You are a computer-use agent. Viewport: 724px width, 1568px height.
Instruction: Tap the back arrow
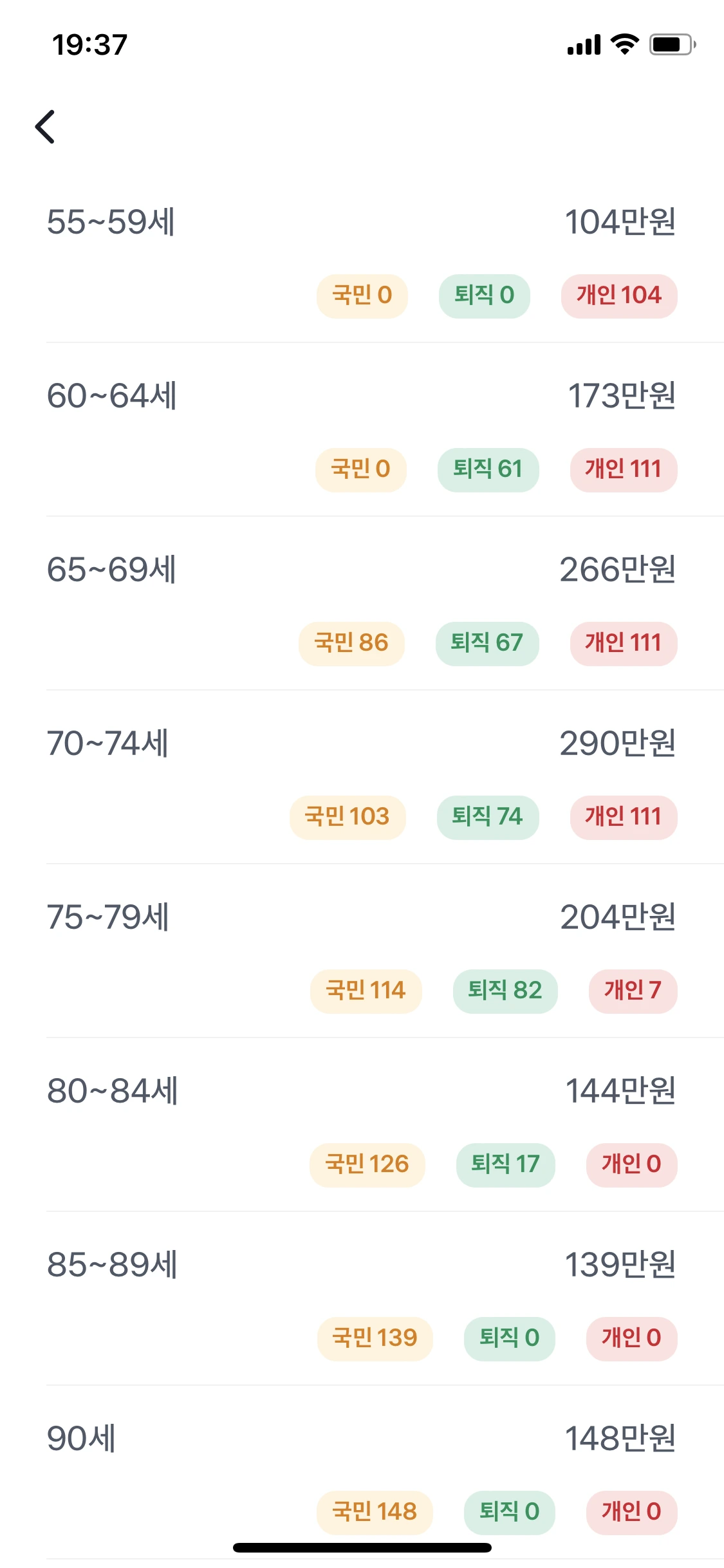45,127
